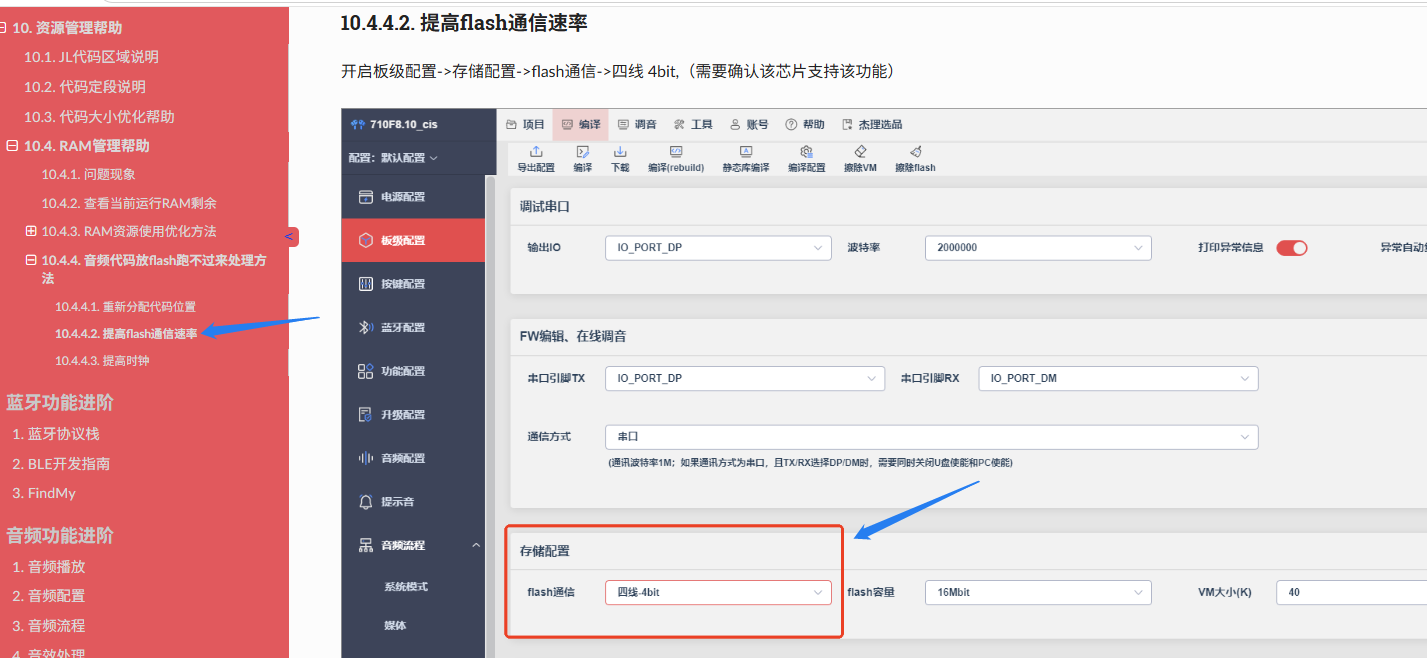Click the 擦除VM eraser icon
Image resolution: width=1427 pixels, height=658 pixels.
pyautogui.click(x=860, y=152)
